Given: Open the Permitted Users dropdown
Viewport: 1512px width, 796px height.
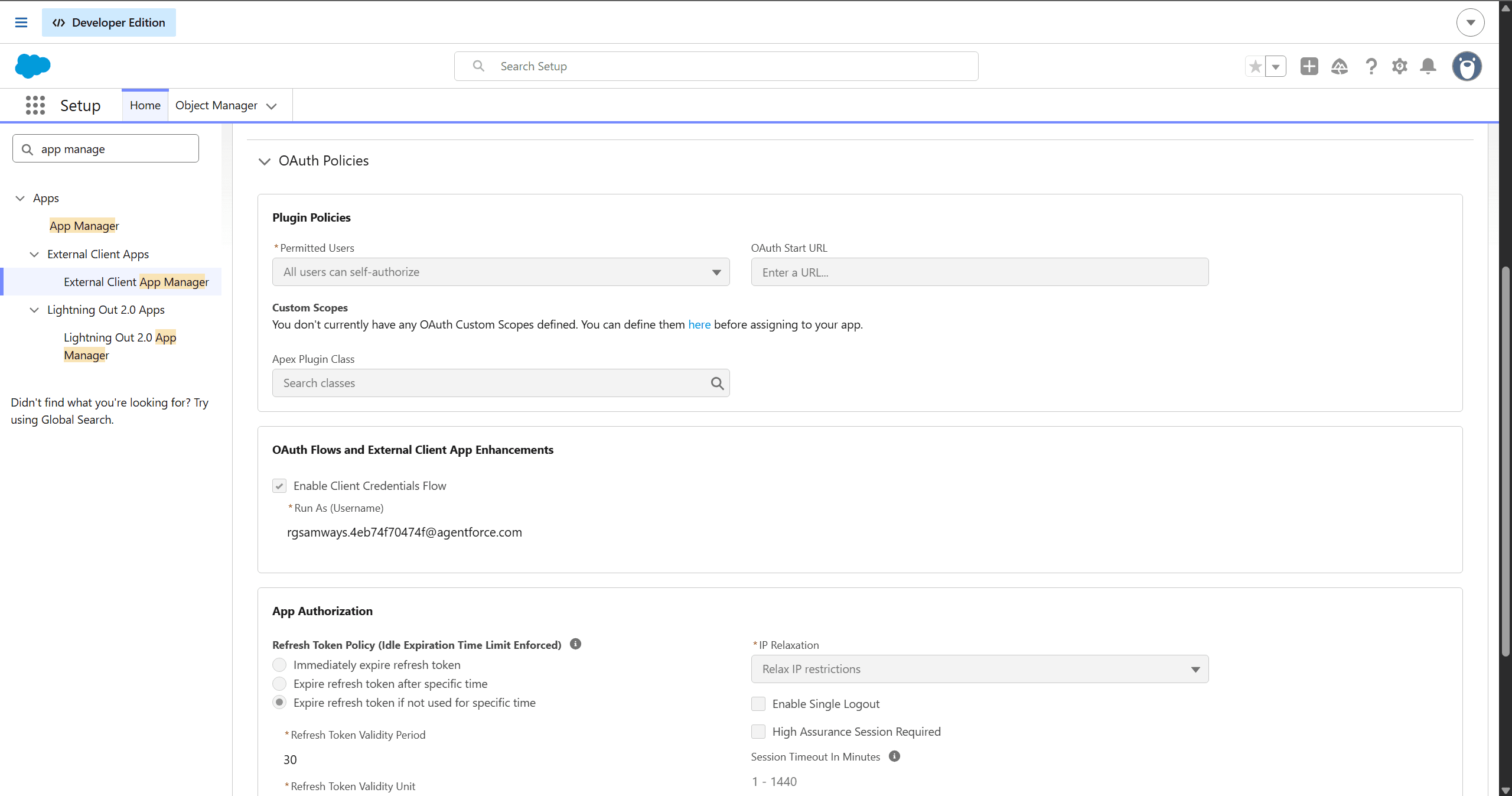Looking at the screenshot, I should pyautogui.click(x=501, y=272).
